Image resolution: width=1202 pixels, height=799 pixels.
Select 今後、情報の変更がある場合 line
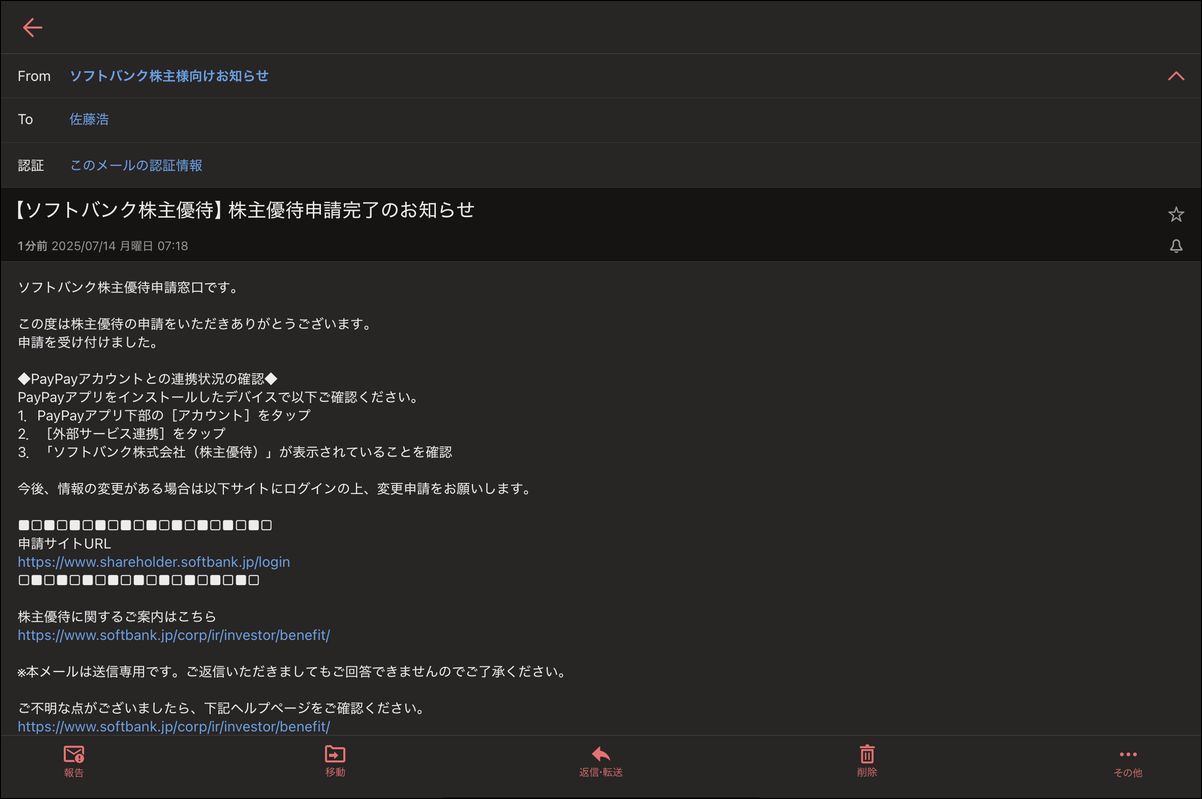(x=275, y=488)
